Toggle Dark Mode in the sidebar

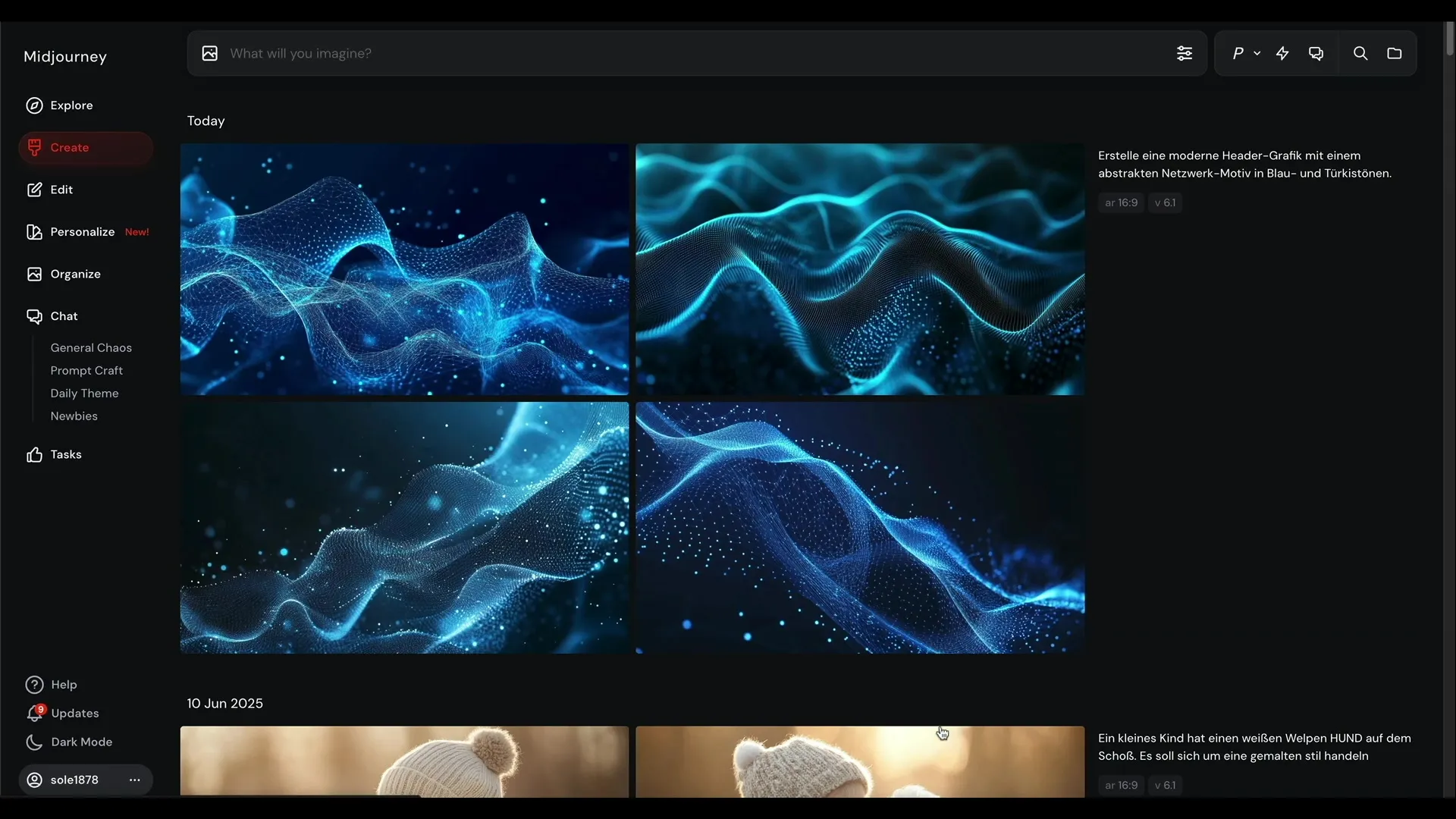pyautogui.click(x=80, y=742)
